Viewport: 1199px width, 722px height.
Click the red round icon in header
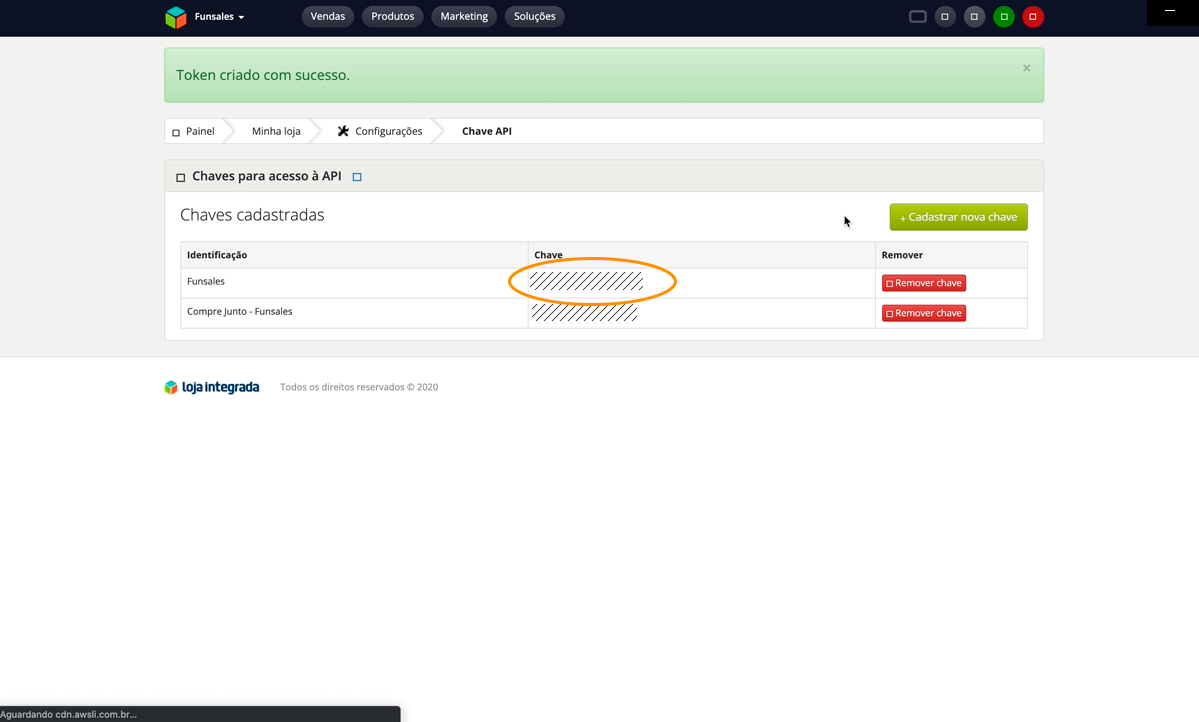coord(1032,17)
